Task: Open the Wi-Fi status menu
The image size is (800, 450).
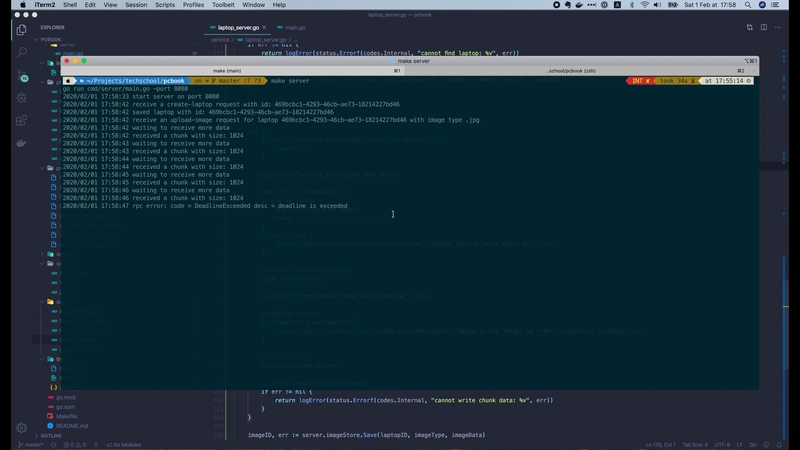Action: (644, 5)
